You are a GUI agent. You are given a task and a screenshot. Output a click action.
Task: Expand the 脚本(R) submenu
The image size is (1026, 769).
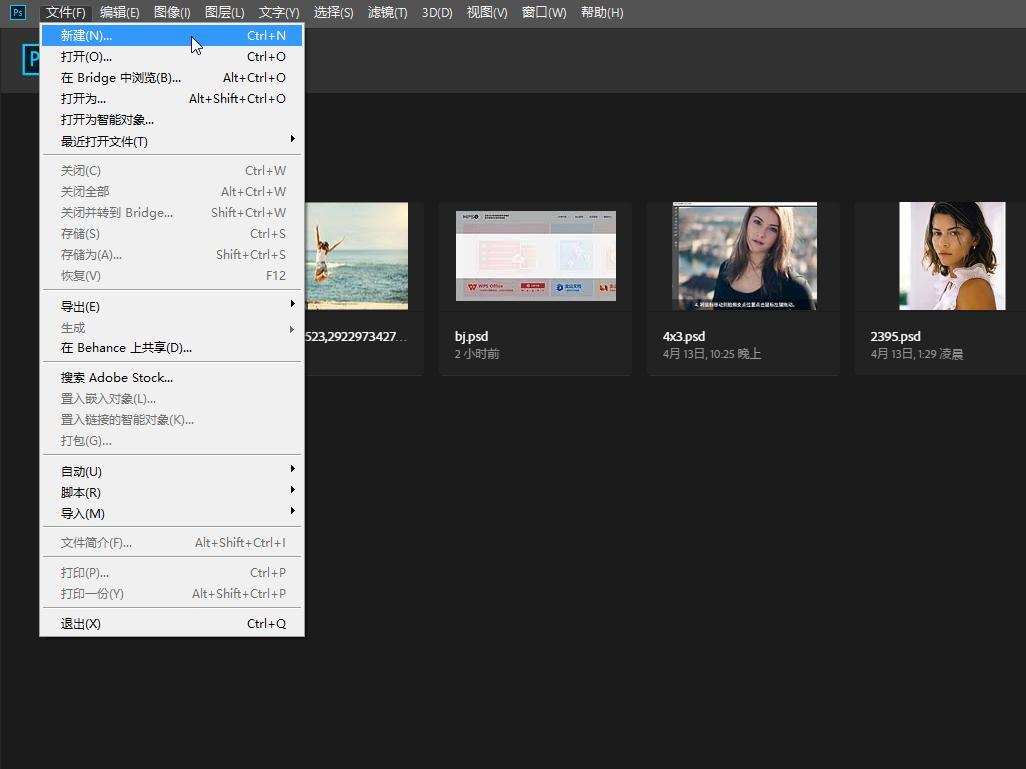(80, 492)
